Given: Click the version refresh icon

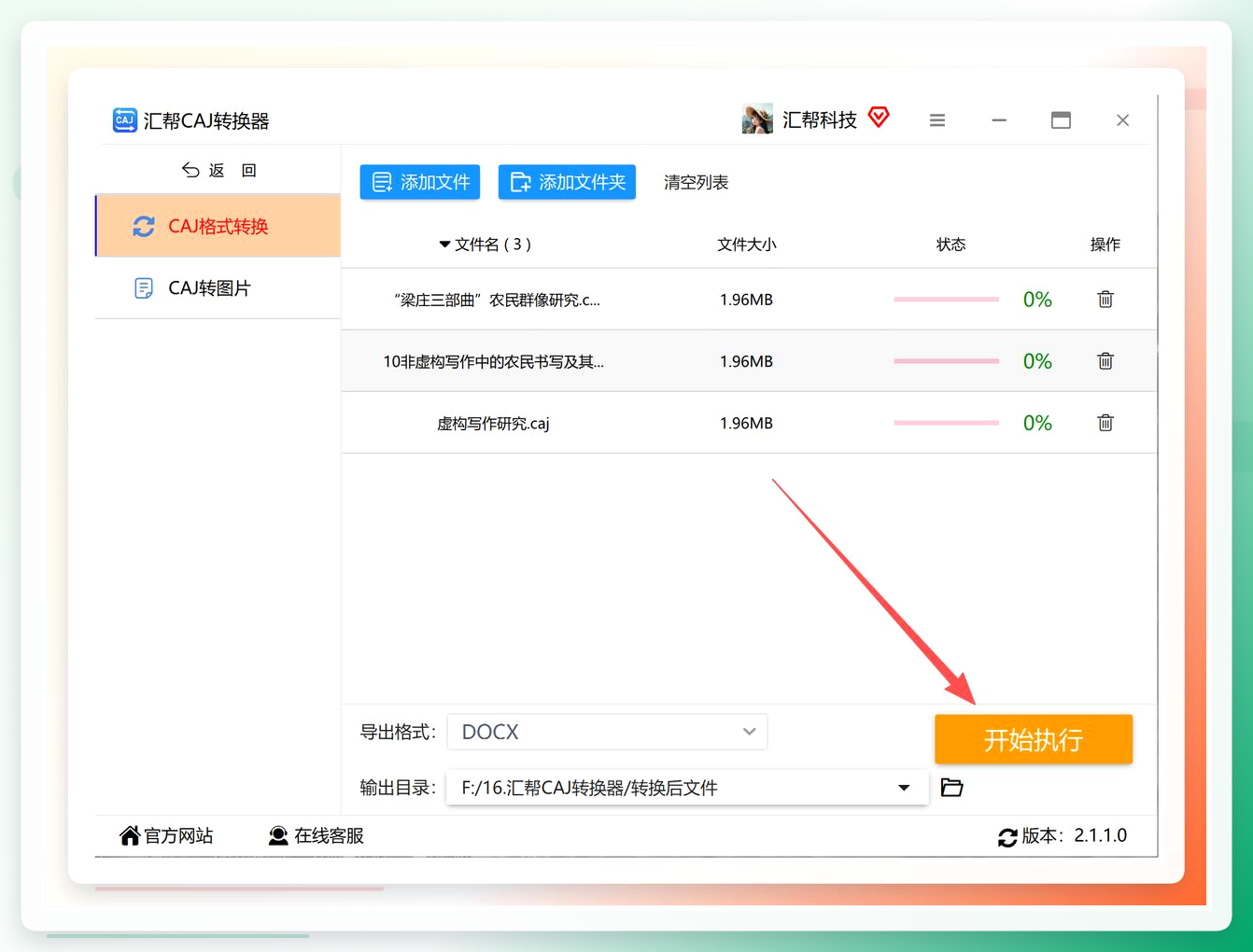Looking at the screenshot, I should pyautogui.click(x=1007, y=837).
